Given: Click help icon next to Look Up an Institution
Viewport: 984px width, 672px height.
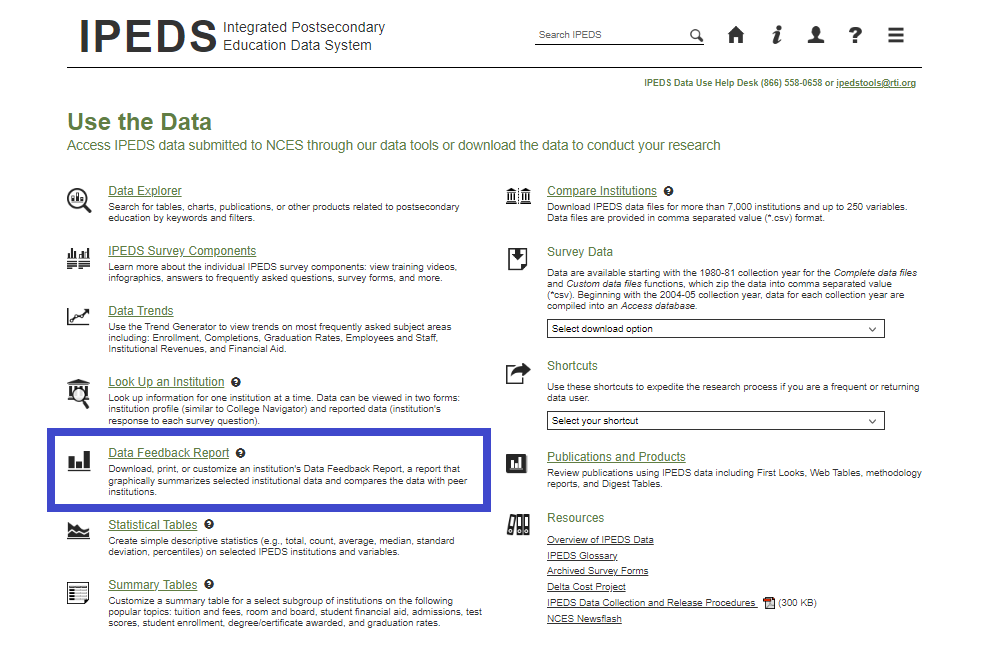Looking at the screenshot, I should click(x=236, y=382).
